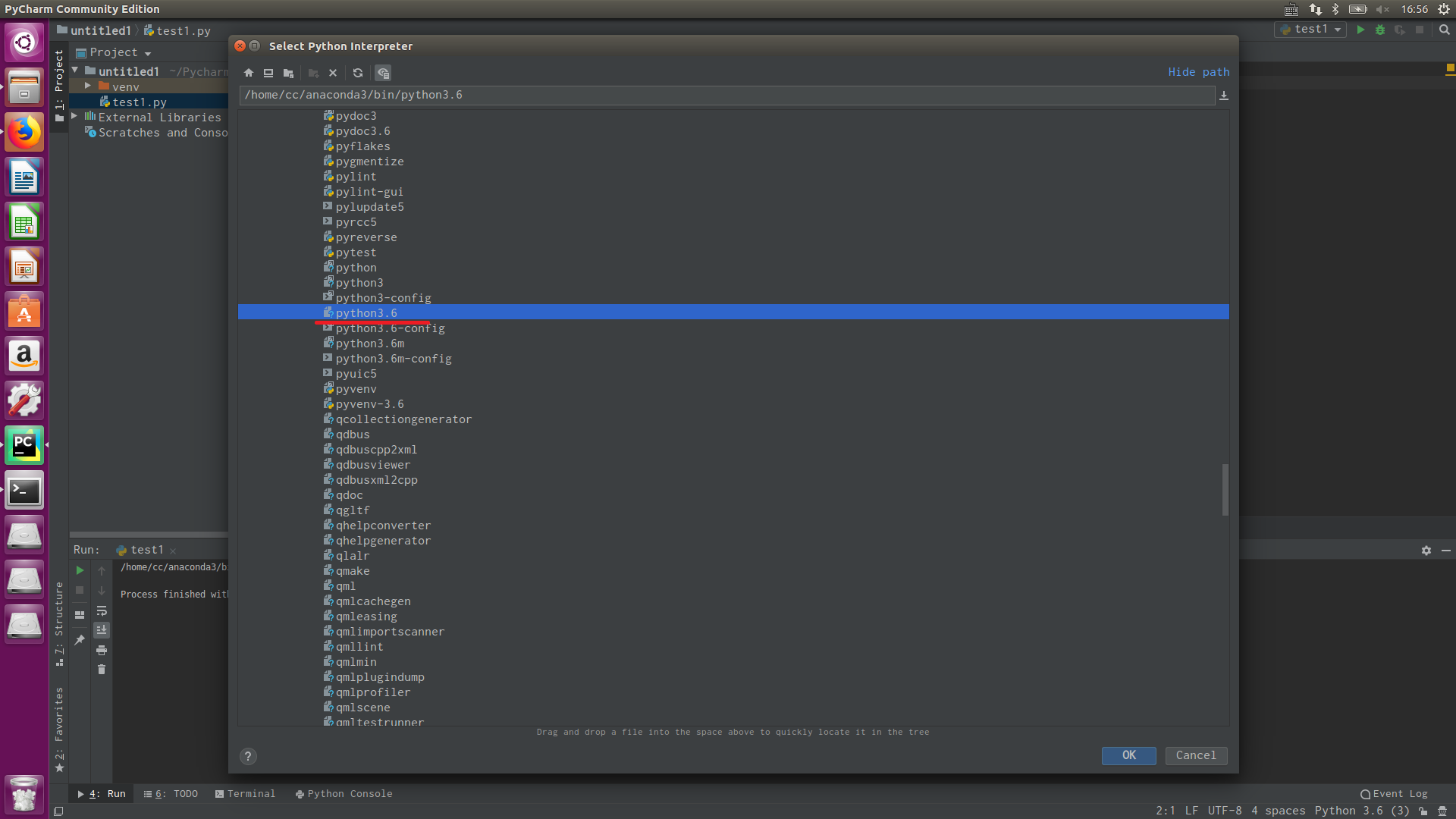Cancel the interpreter selection dialog
1456x819 pixels.
[1196, 755]
